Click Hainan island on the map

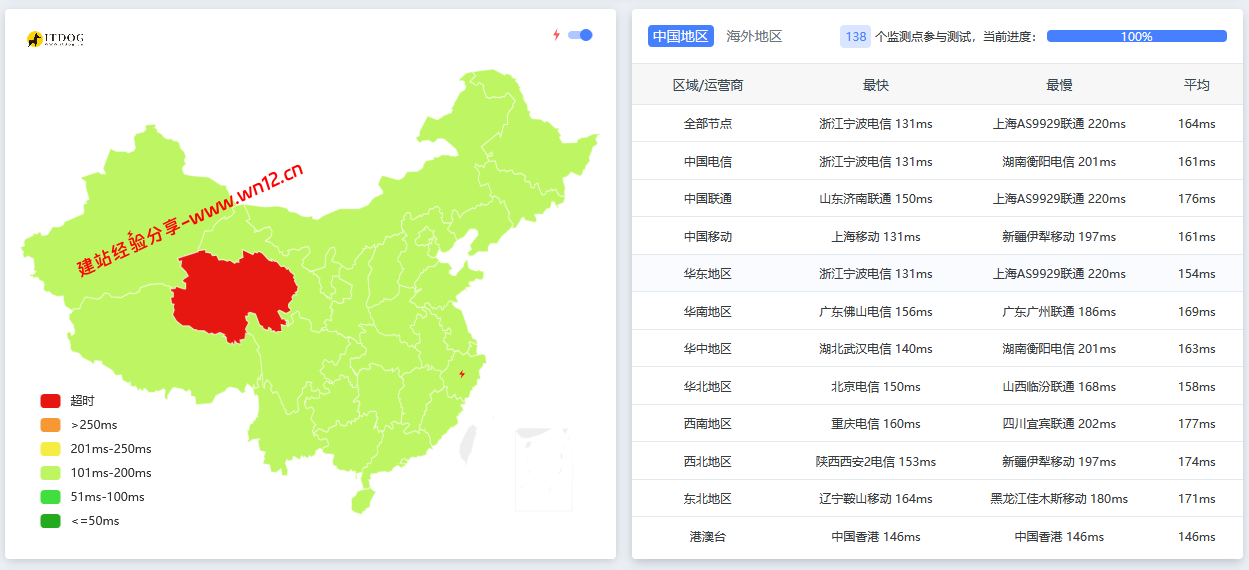click(361, 500)
